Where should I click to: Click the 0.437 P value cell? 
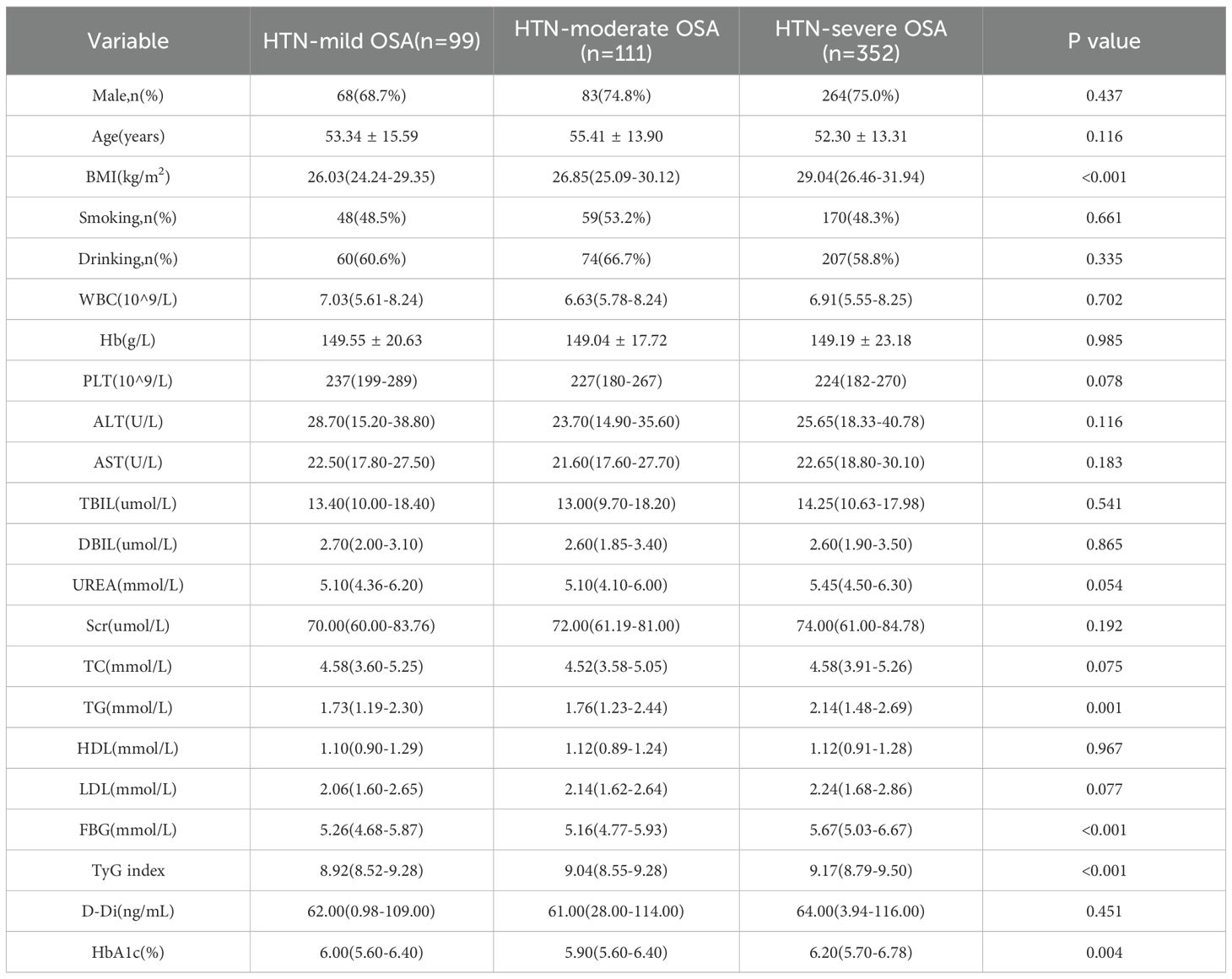[x=1104, y=95]
